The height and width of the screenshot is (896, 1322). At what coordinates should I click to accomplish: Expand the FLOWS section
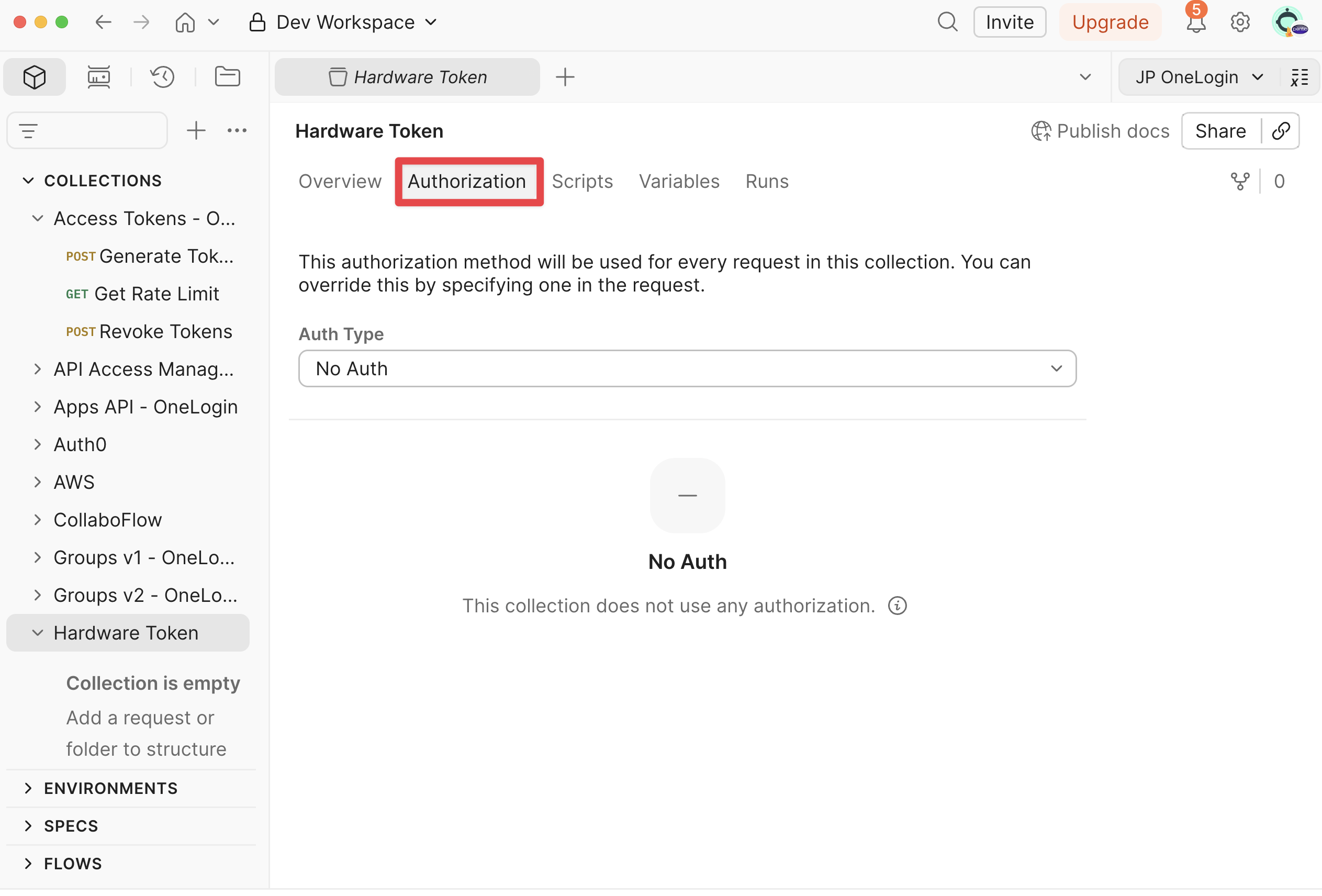pos(28,864)
